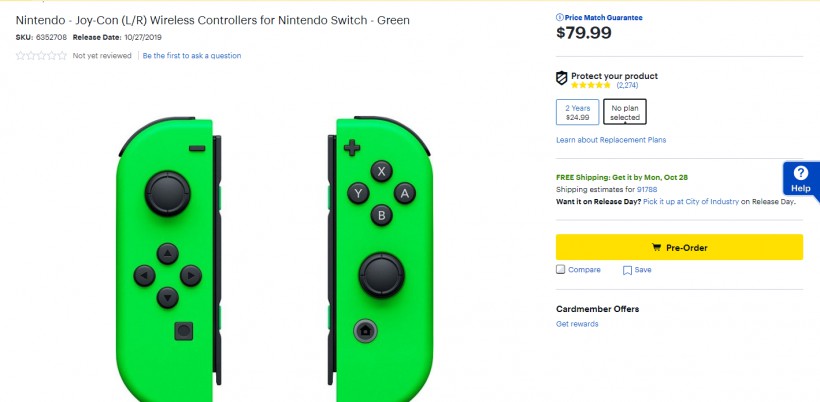Click Be the first to ask a question
Viewport: 820px width, 402px height.
point(191,56)
